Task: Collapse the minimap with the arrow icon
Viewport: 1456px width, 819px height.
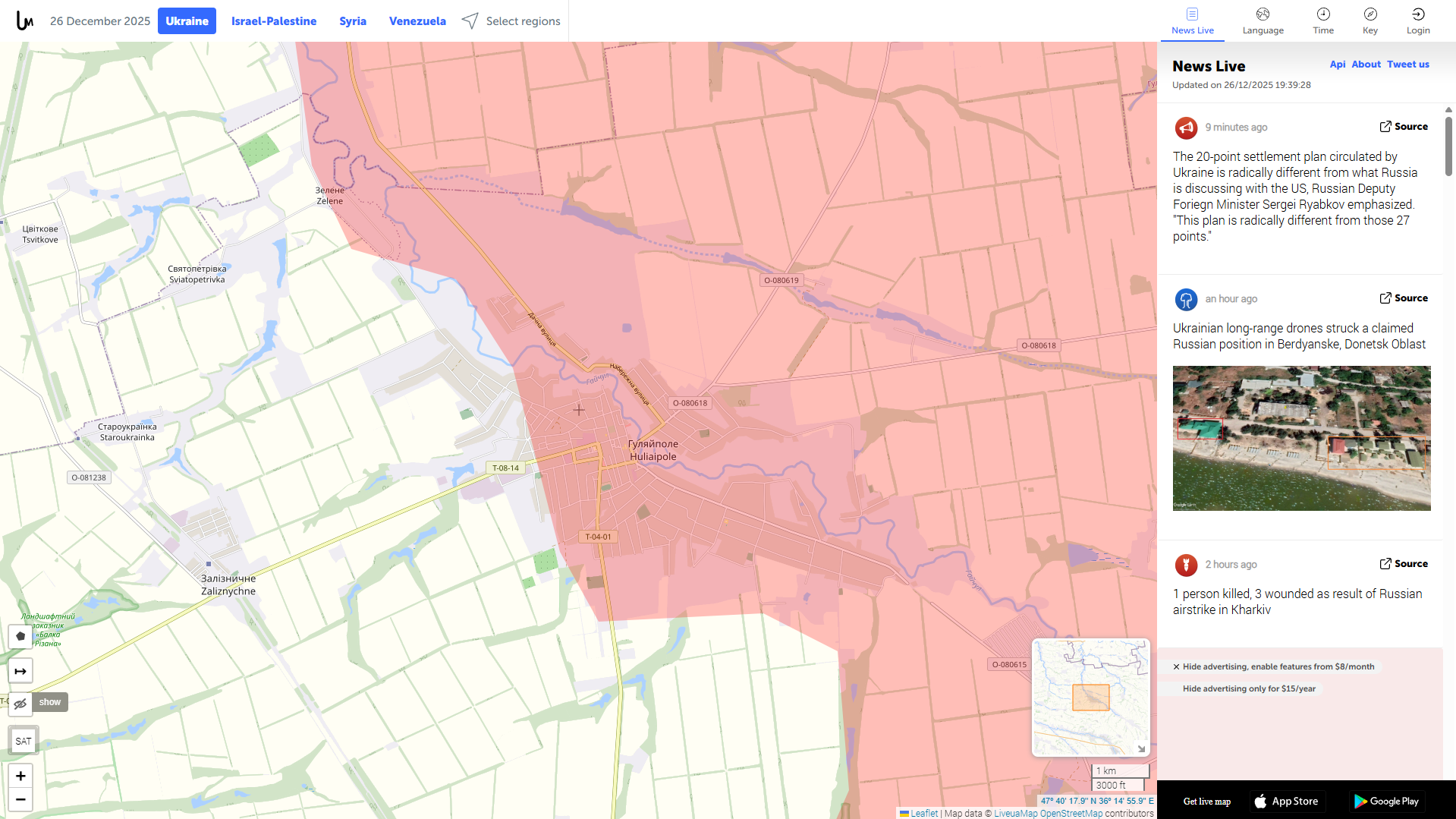Action: [1141, 748]
